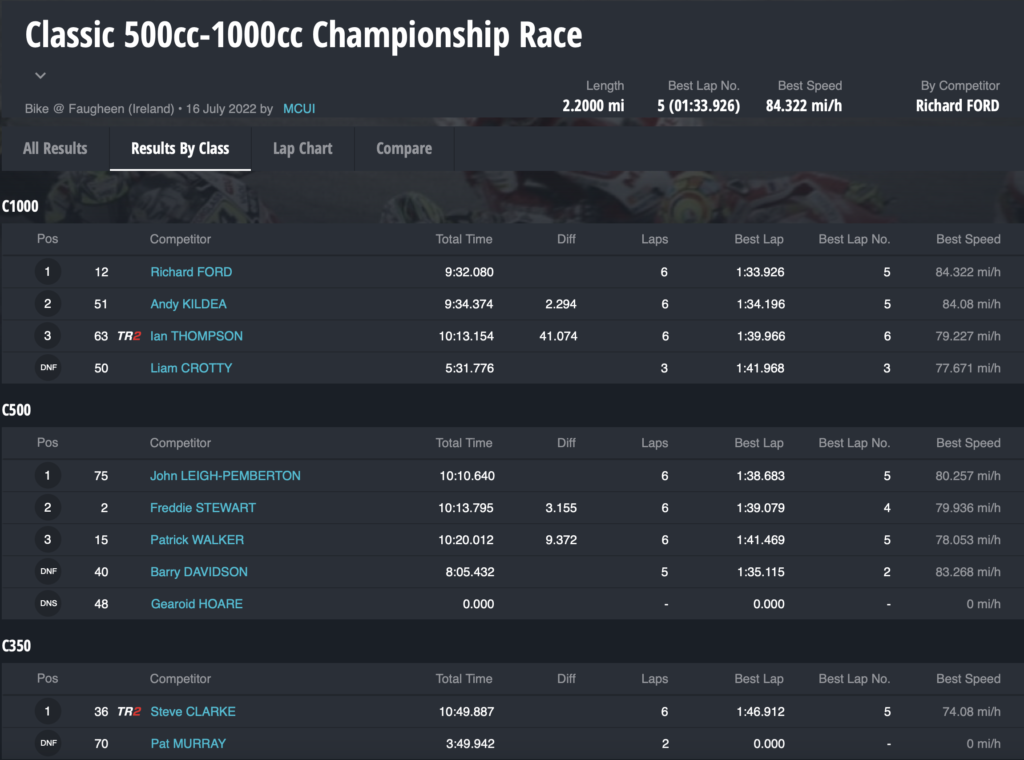1024x760 pixels.
Task: Click race number 48 in Gearoid HOARE row
Action: tap(101, 603)
